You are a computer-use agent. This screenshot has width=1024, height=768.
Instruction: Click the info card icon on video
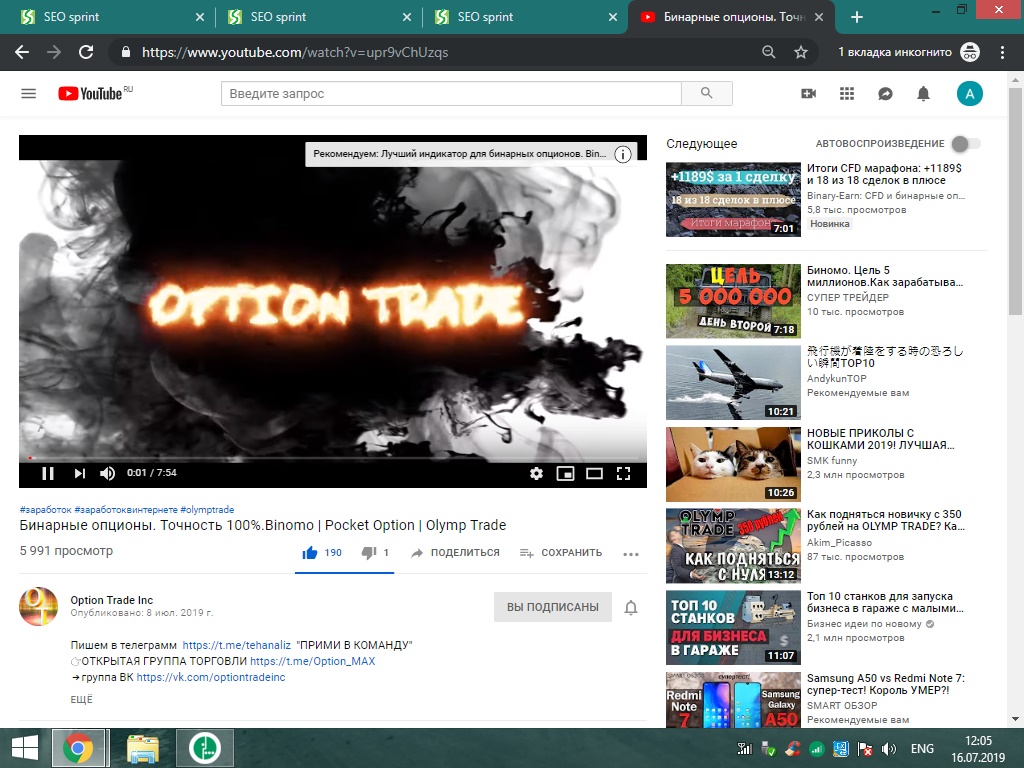coord(623,154)
